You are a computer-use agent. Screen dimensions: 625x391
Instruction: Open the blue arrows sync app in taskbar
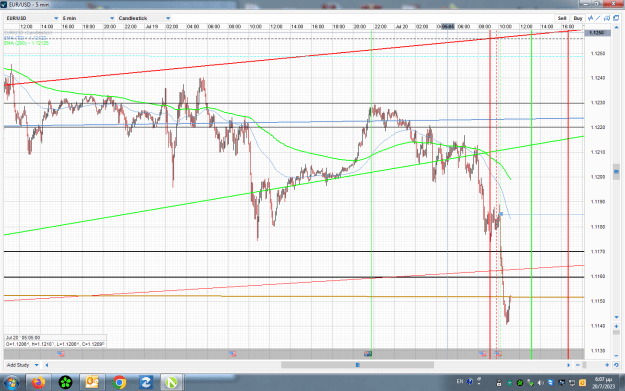tap(145, 383)
